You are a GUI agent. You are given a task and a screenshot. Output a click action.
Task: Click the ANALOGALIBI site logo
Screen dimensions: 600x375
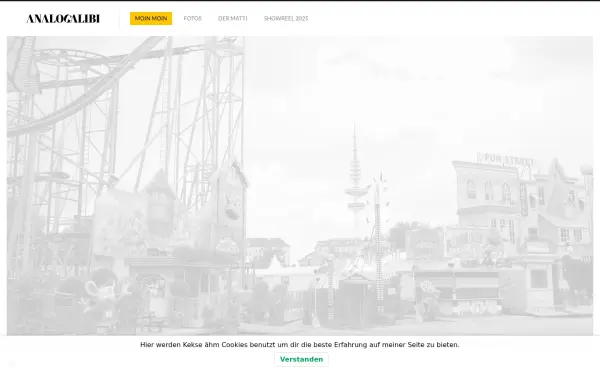pyautogui.click(x=63, y=18)
